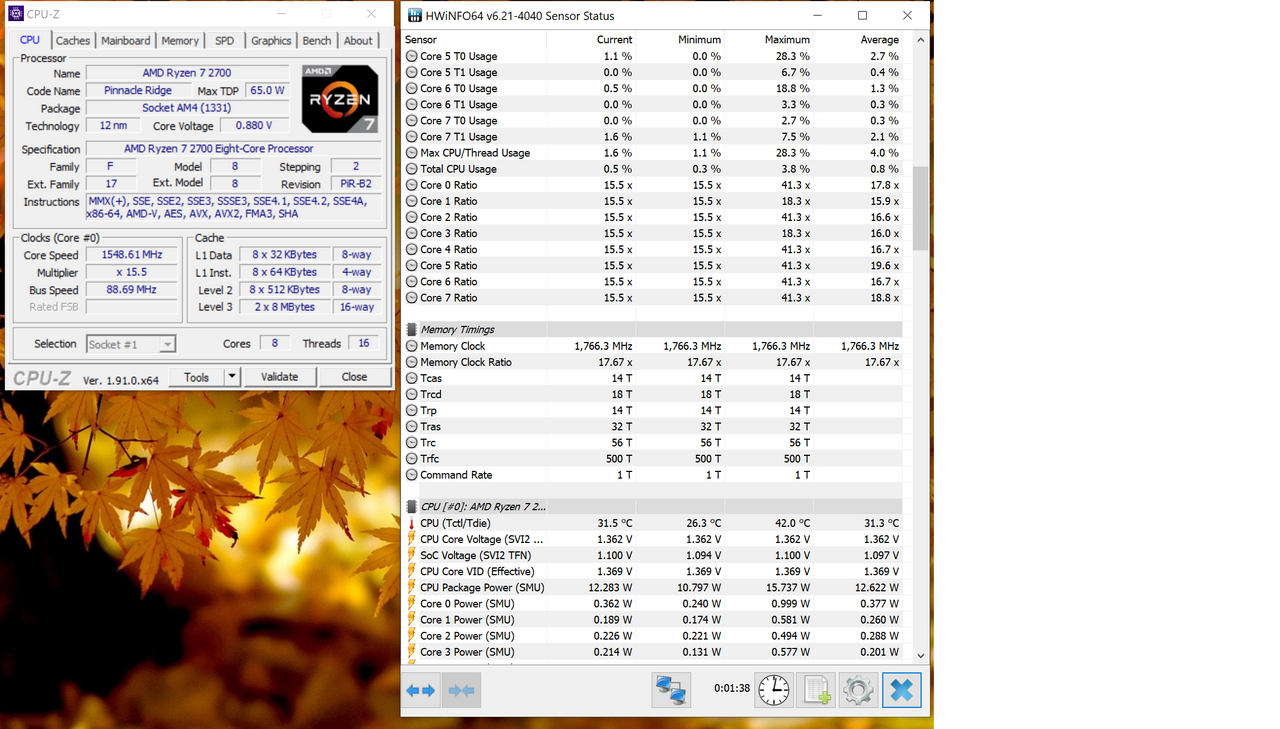Screen dimensions: 1280x729
Task: Click the bolt icon beside Core 0 Power
Action: click(x=411, y=604)
